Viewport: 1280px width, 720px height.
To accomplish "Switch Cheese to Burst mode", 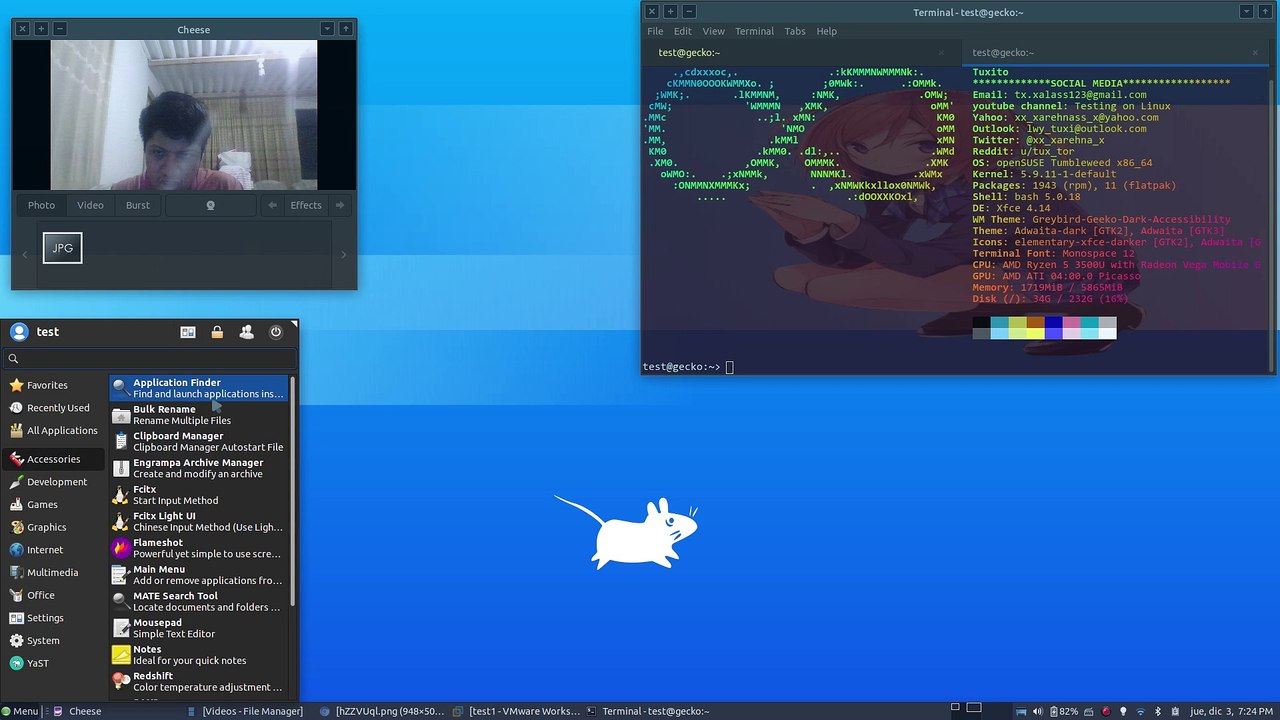I will pyautogui.click(x=138, y=205).
